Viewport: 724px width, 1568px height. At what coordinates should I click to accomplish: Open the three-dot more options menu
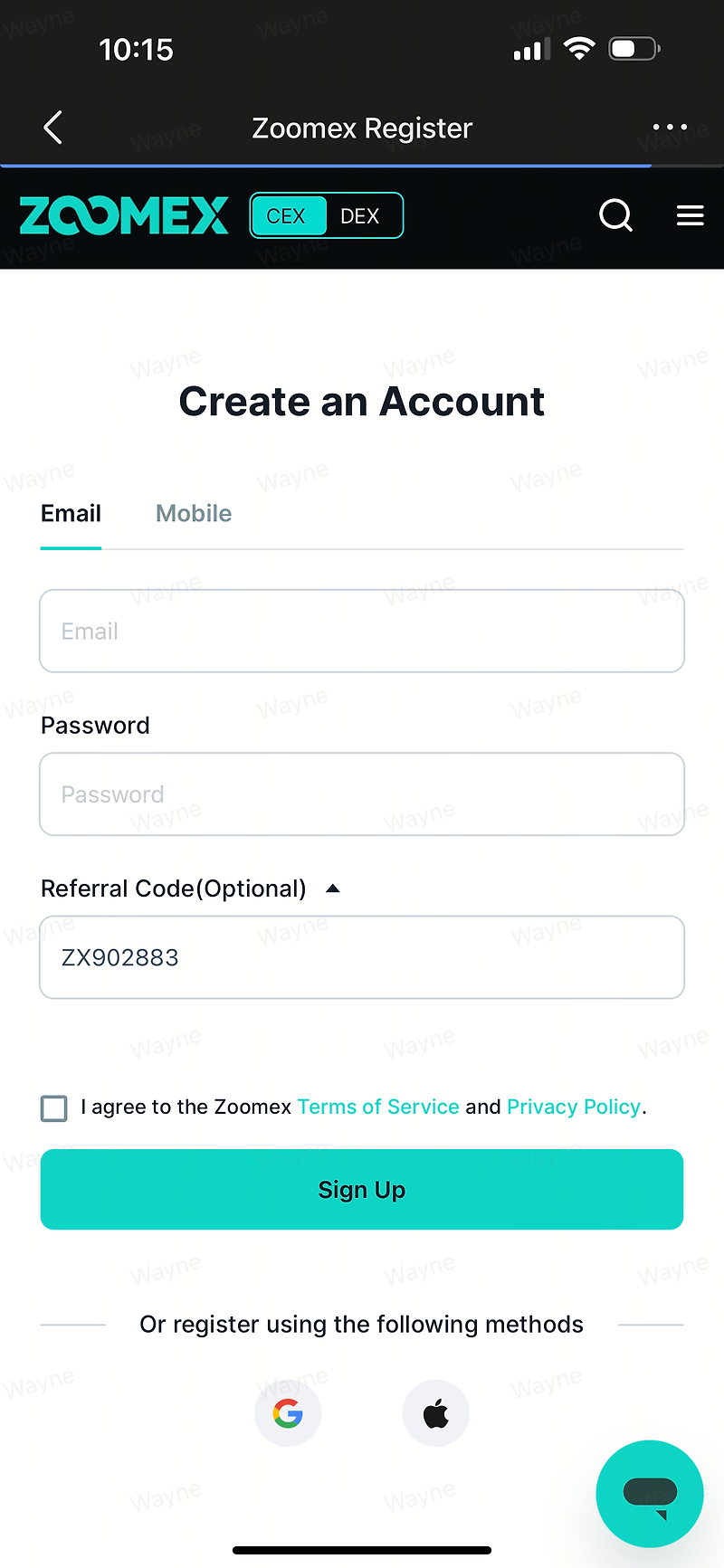670,128
